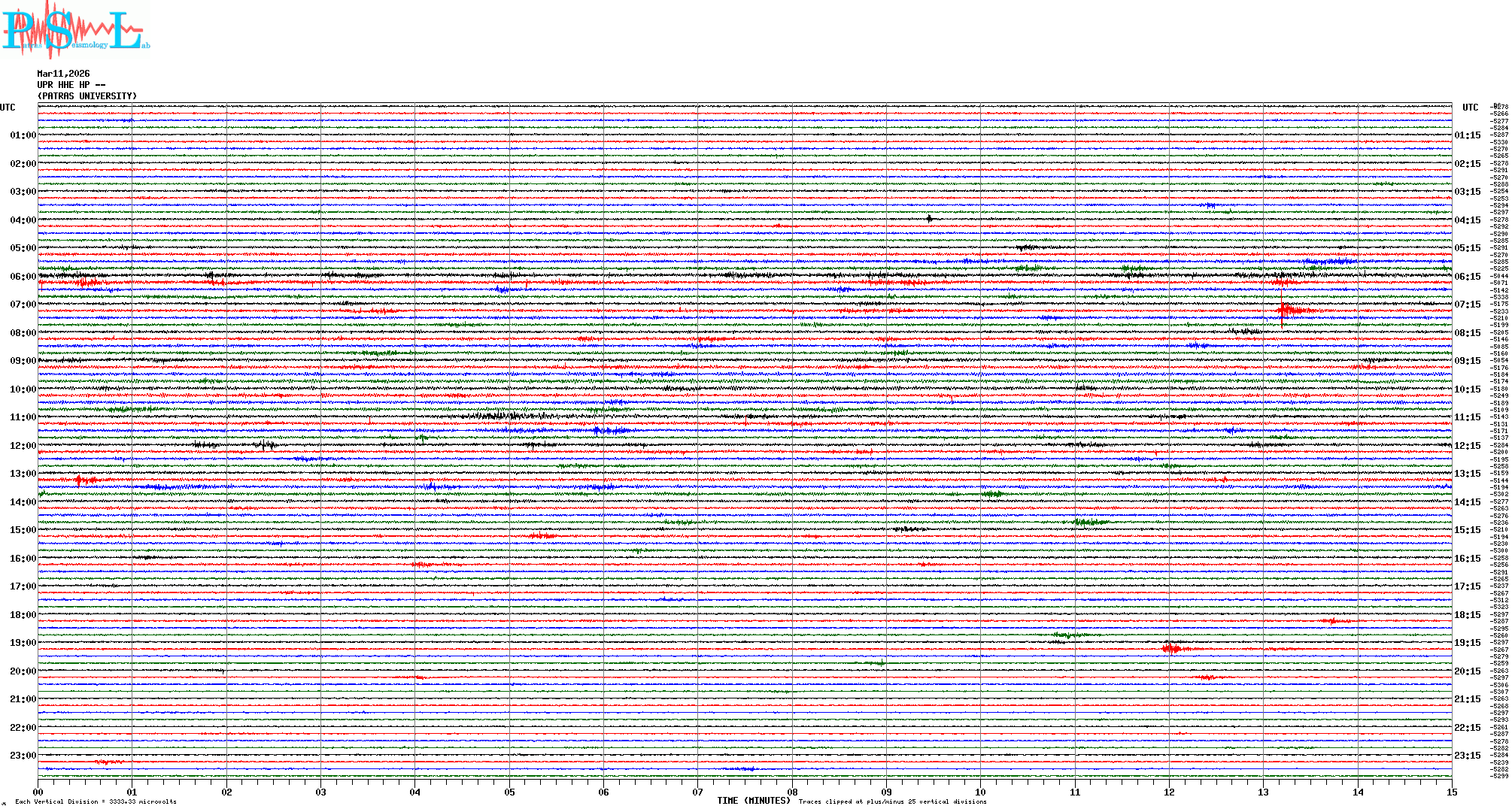Click minute 00 on the bottom axis

pos(38,792)
